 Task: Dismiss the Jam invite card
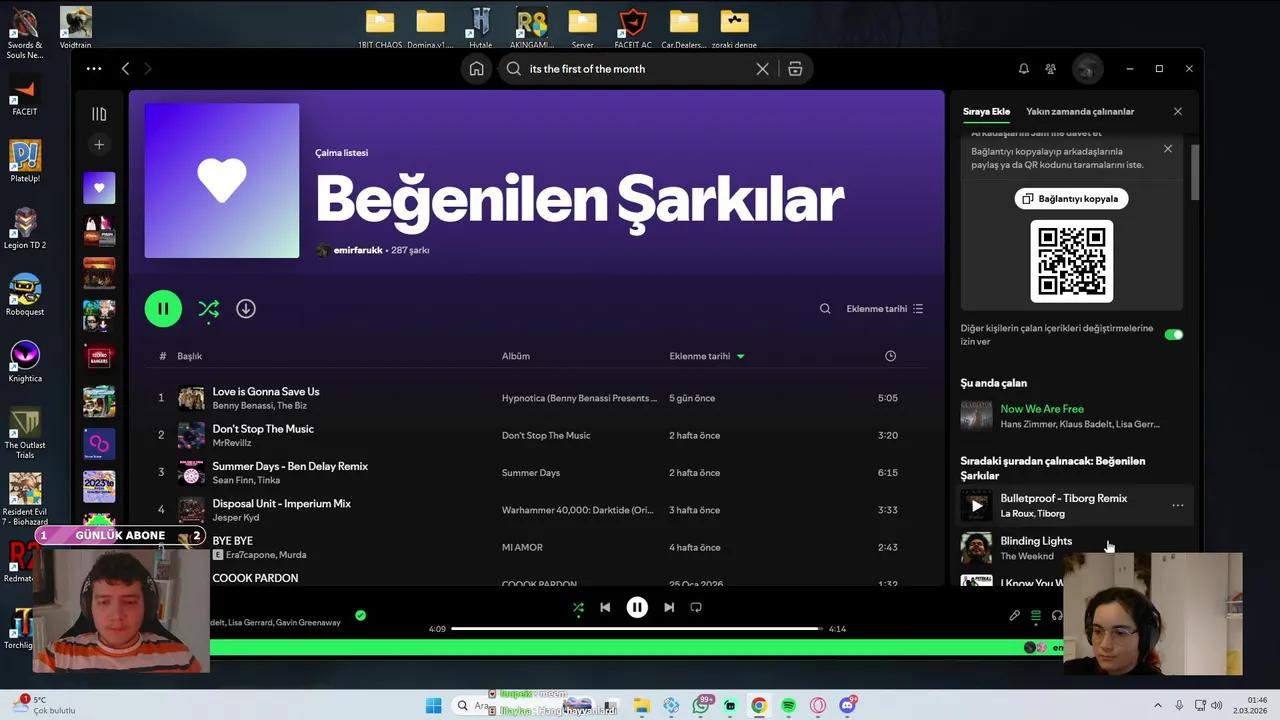coord(1167,149)
